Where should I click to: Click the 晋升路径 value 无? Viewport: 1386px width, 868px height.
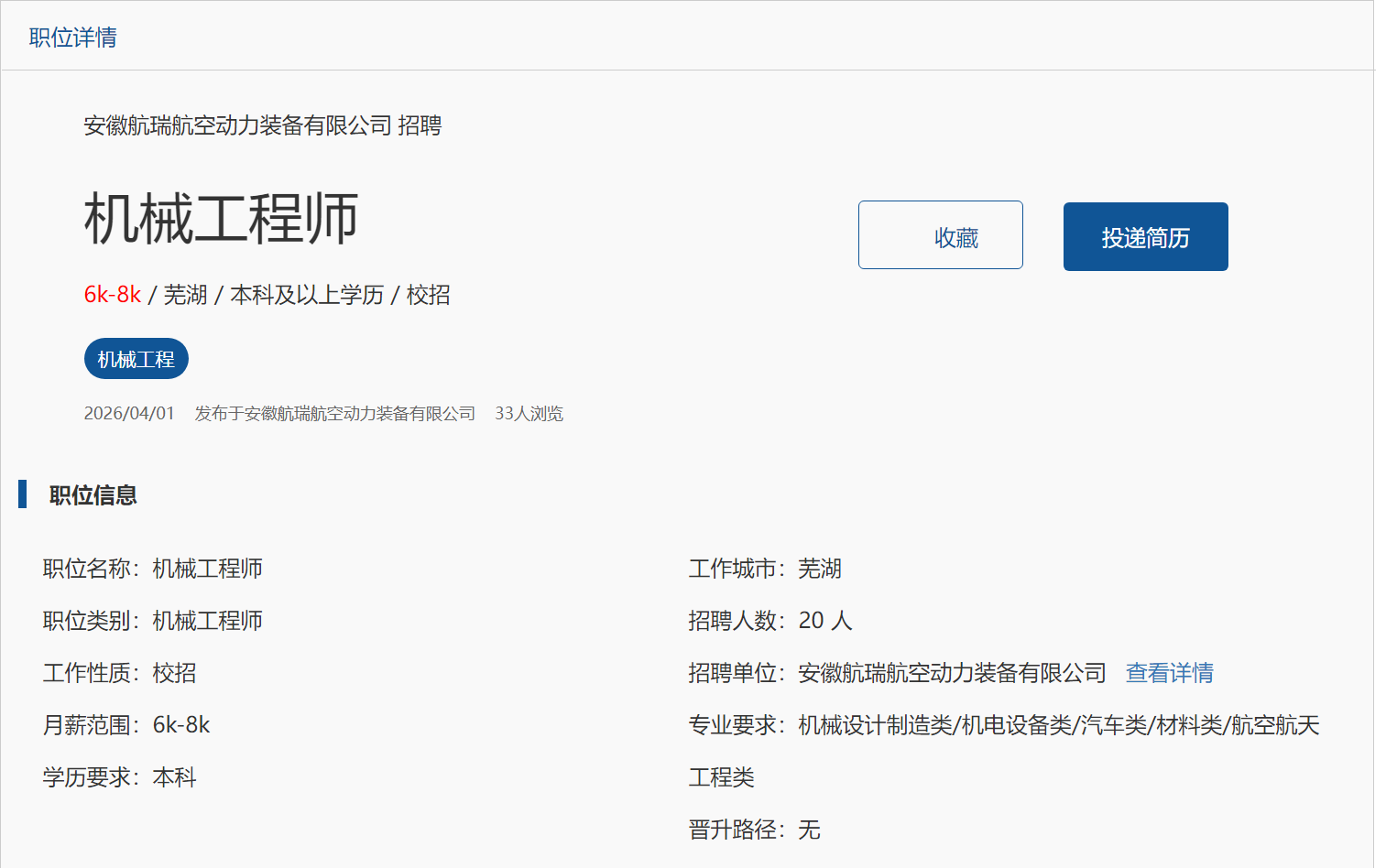tap(809, 830)
